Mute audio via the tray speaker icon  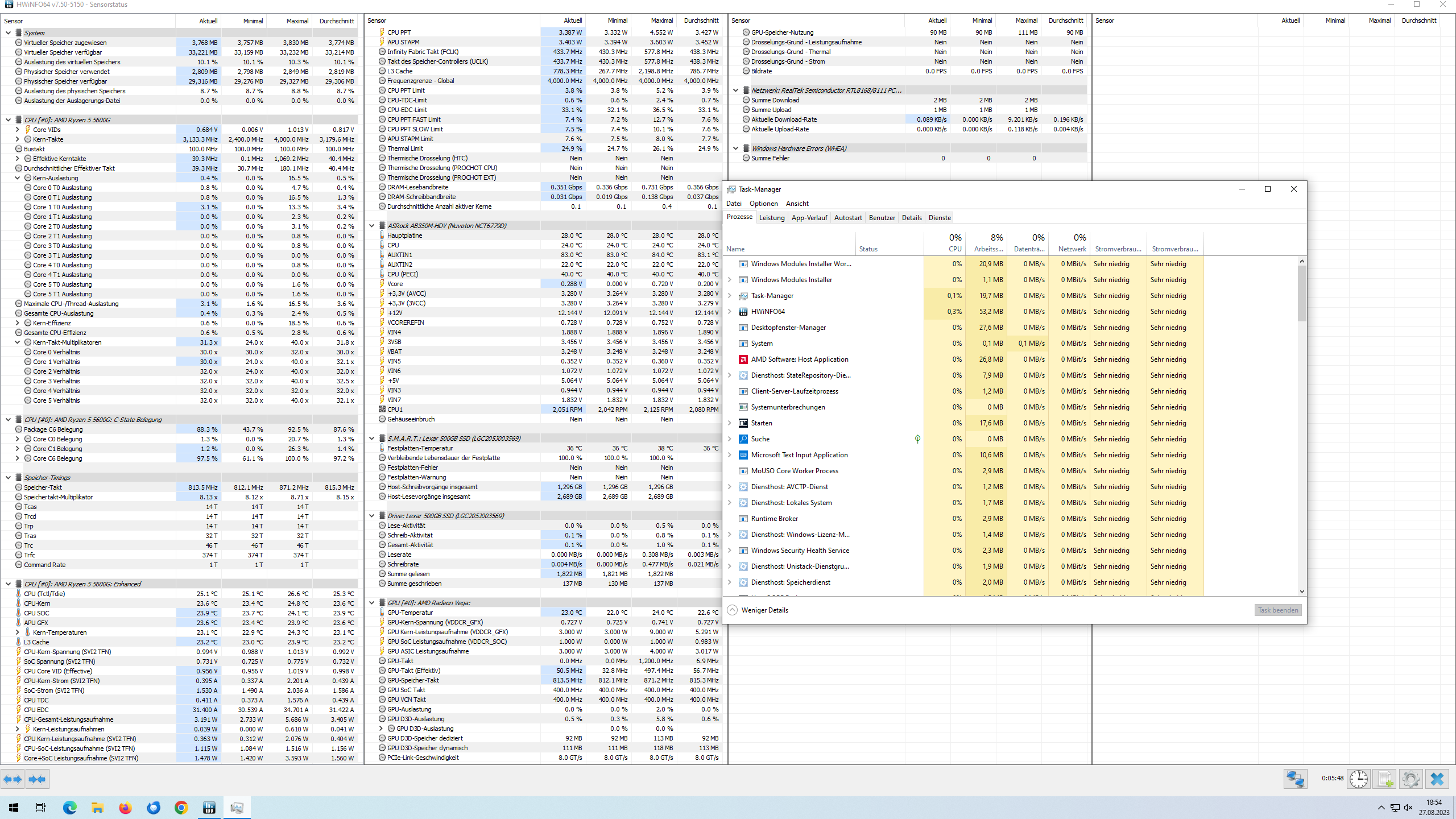point(1408,808)
